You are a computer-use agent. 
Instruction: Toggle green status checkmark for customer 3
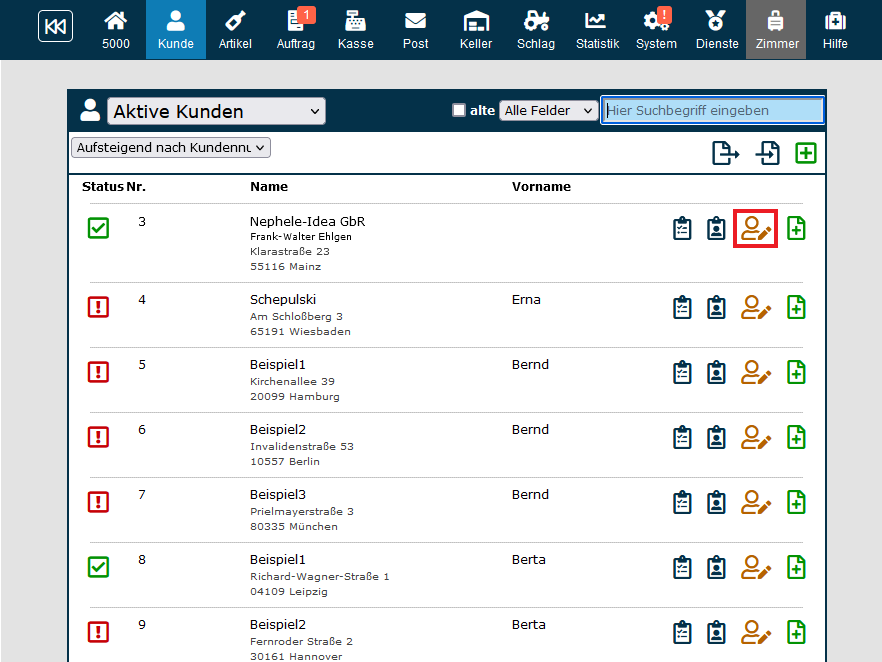point(98,228)
